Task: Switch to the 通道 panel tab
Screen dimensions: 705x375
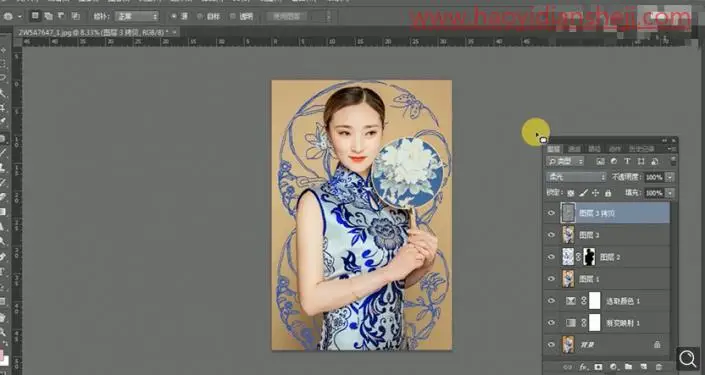Action: click(x=574, y=149)
